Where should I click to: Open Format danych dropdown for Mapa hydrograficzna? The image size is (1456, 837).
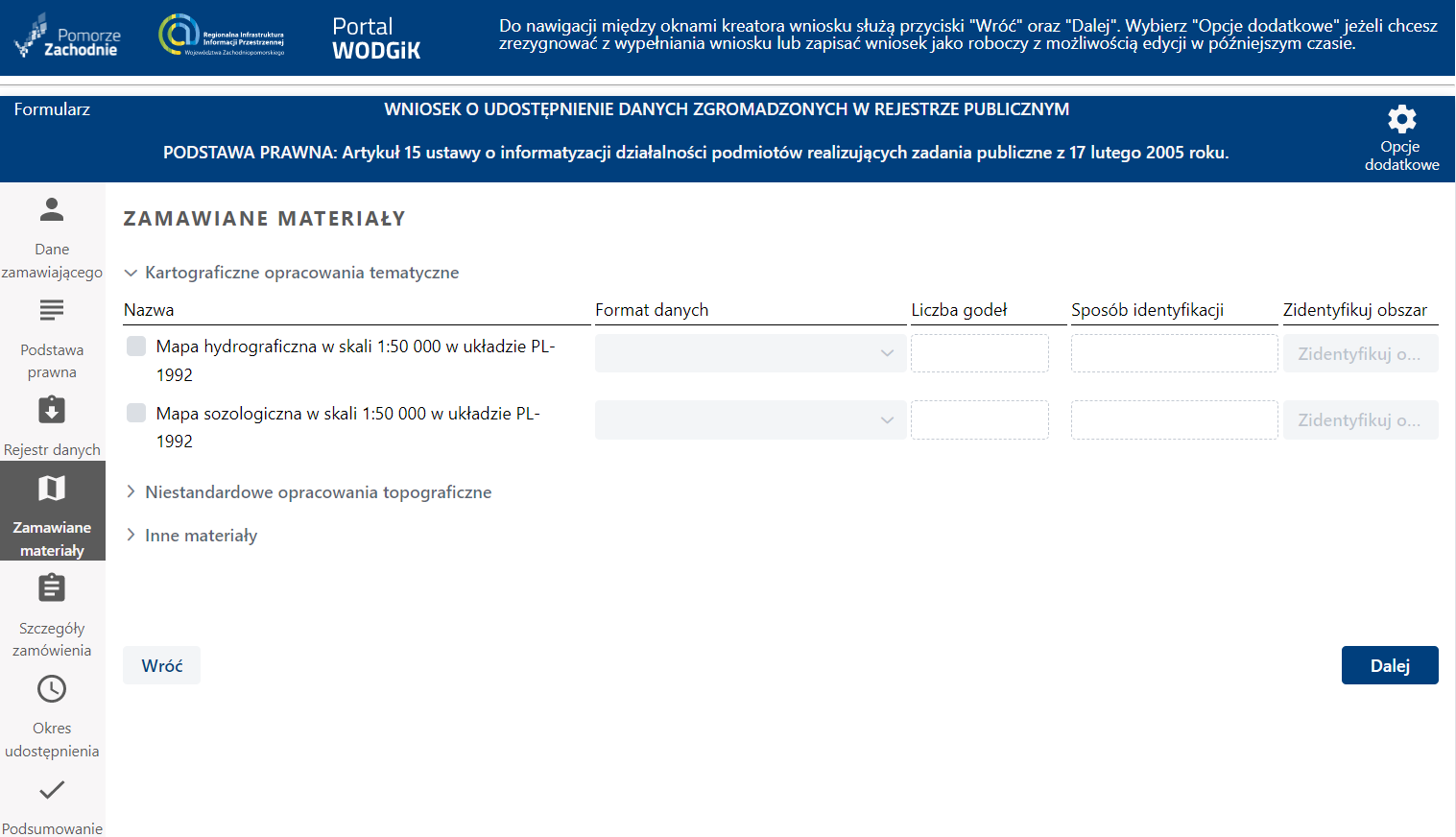pos(750,353)
